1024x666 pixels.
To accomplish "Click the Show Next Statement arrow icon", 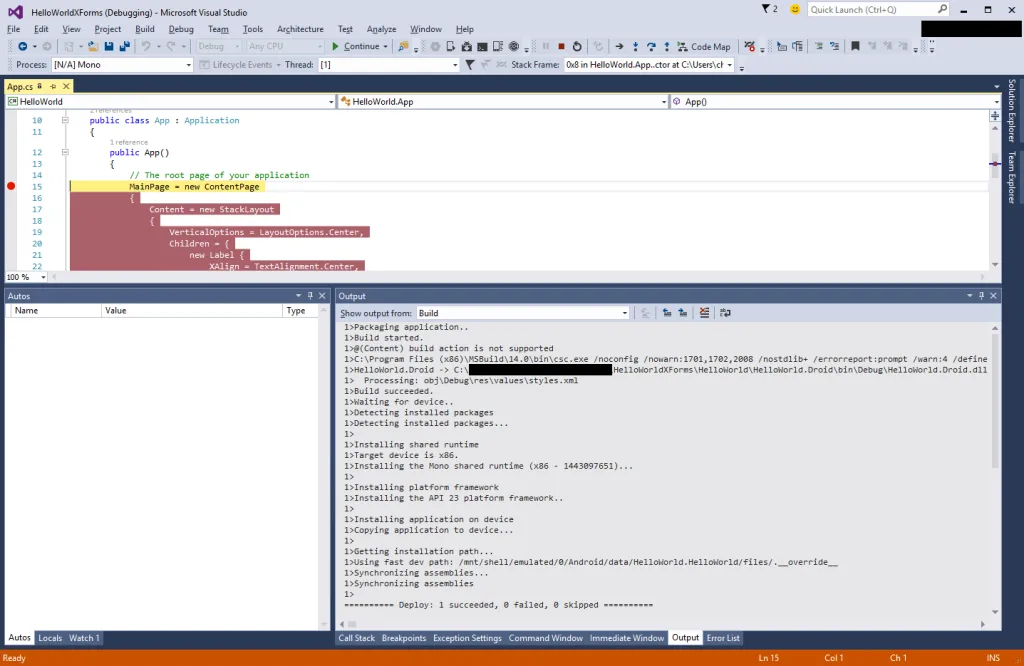I will [x=619, y=46].
